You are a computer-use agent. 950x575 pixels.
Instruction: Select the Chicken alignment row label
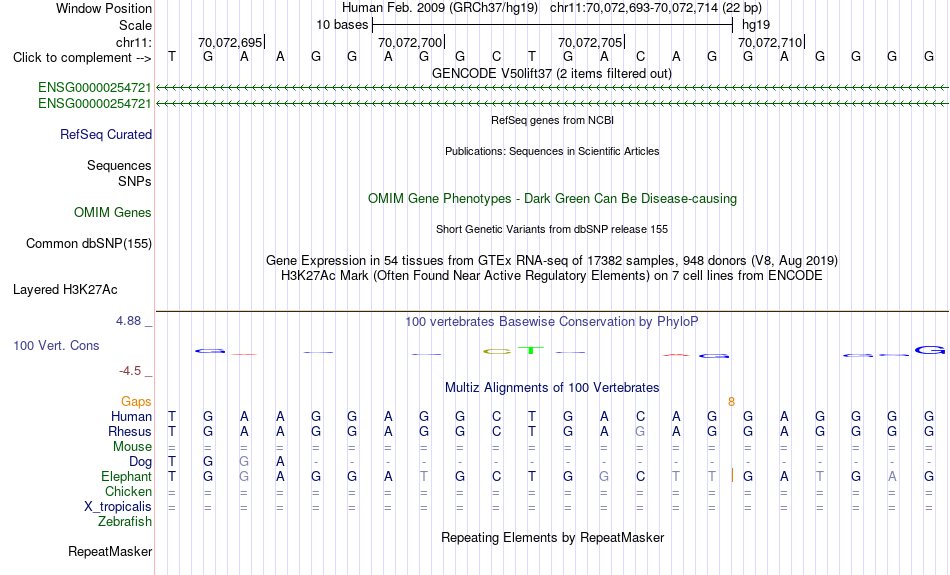pos(128,491)
